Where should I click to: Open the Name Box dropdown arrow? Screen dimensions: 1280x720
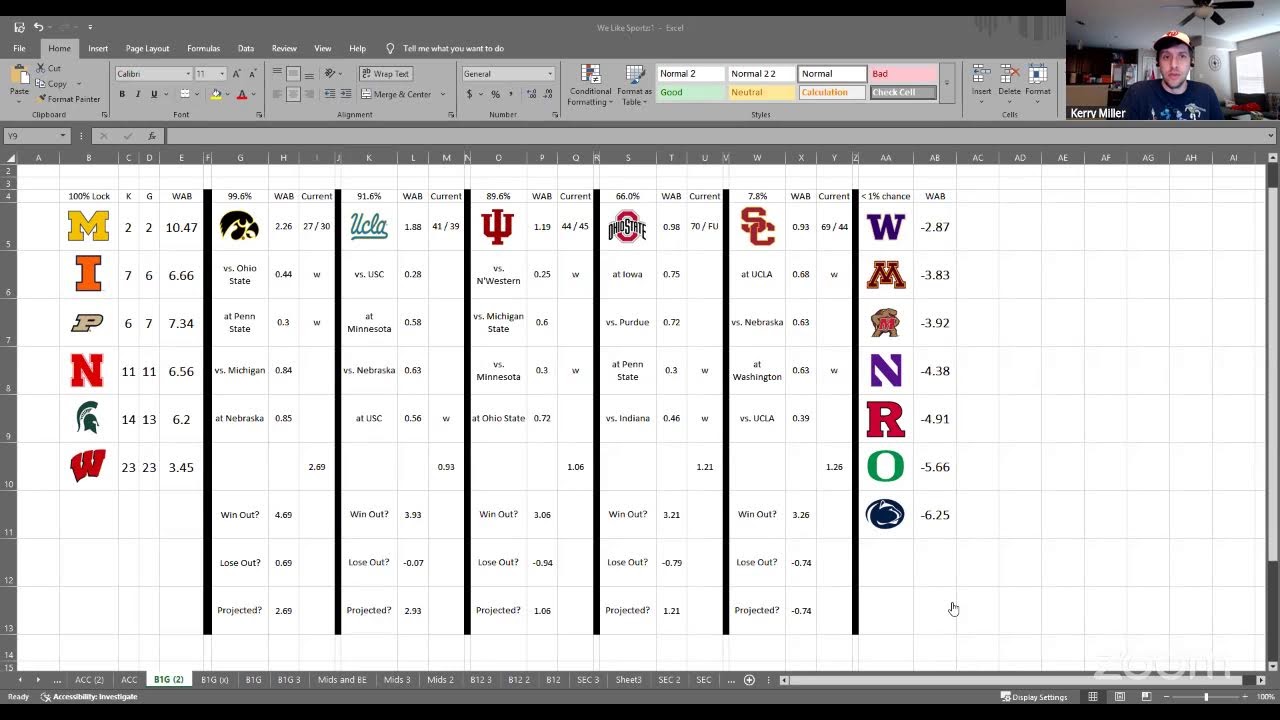[62, 136]
